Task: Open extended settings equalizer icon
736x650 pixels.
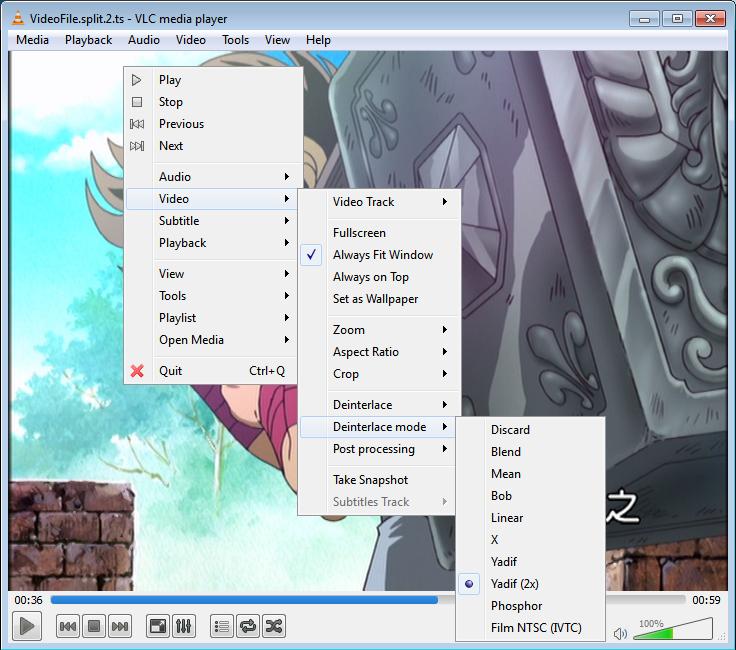Action: pyautogui.click(x=184, y=626)
